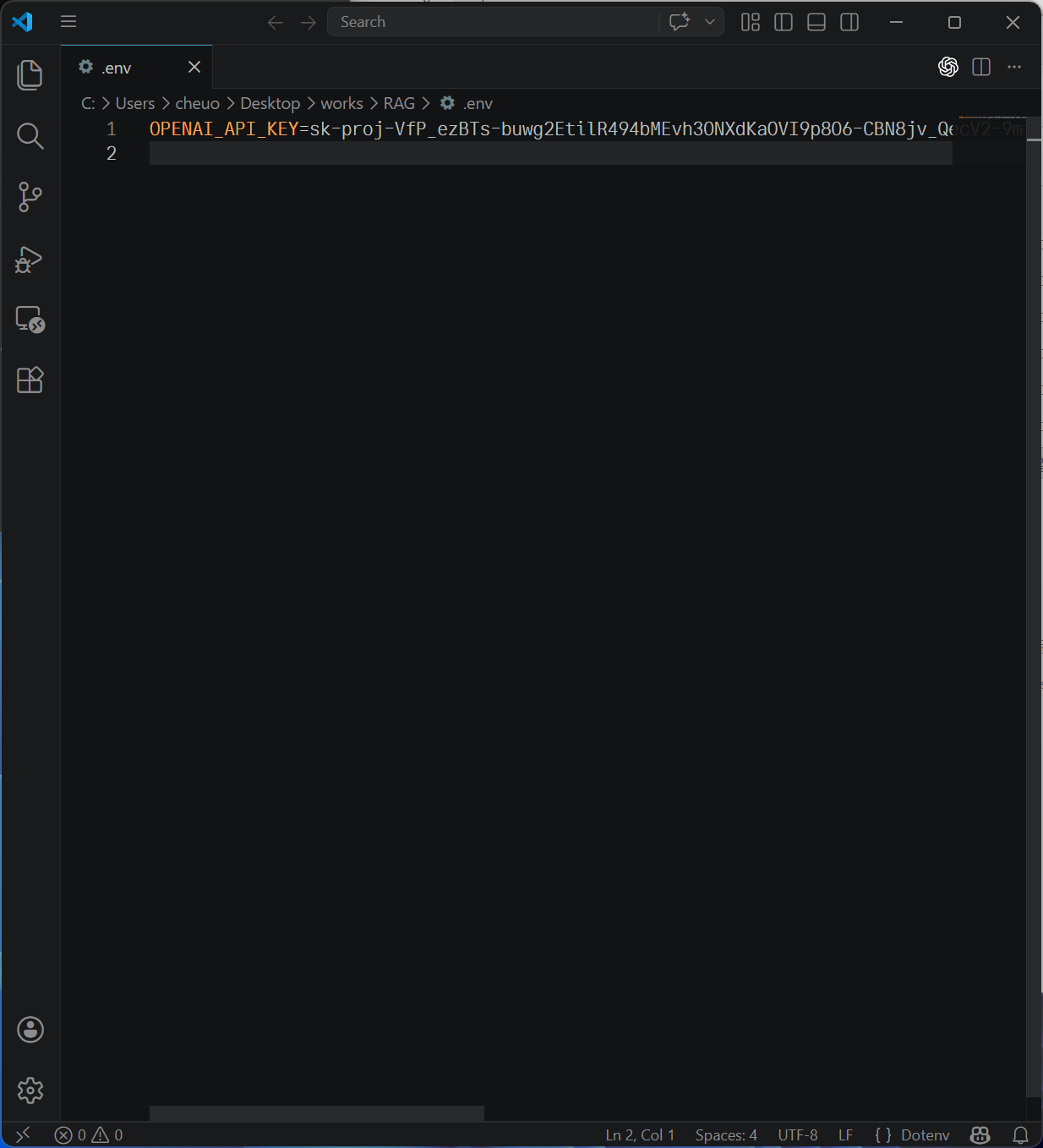
Task: Toggle the bottom Panel visibility
Action: point(816,22)
